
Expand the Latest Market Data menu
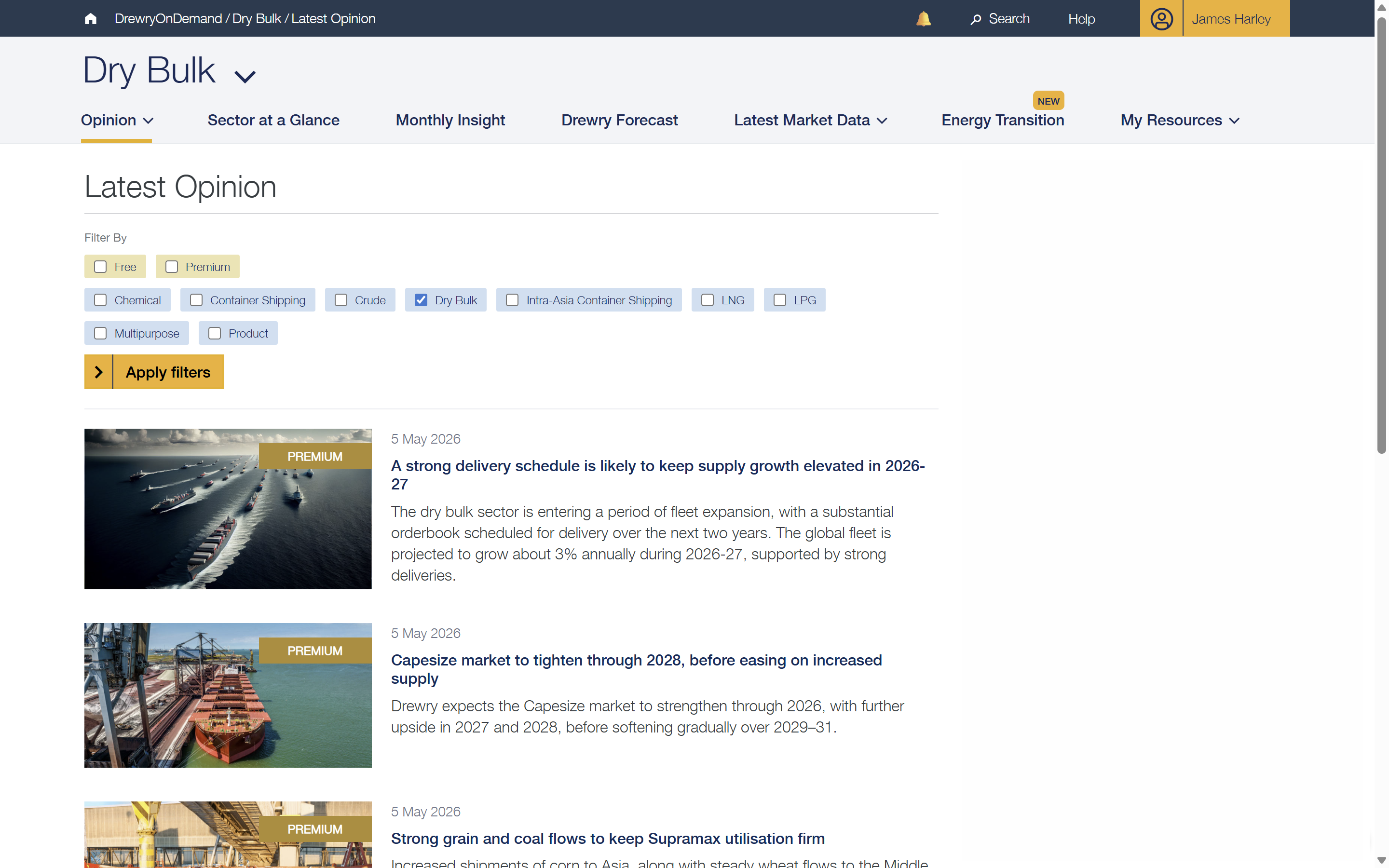point(810,120)
